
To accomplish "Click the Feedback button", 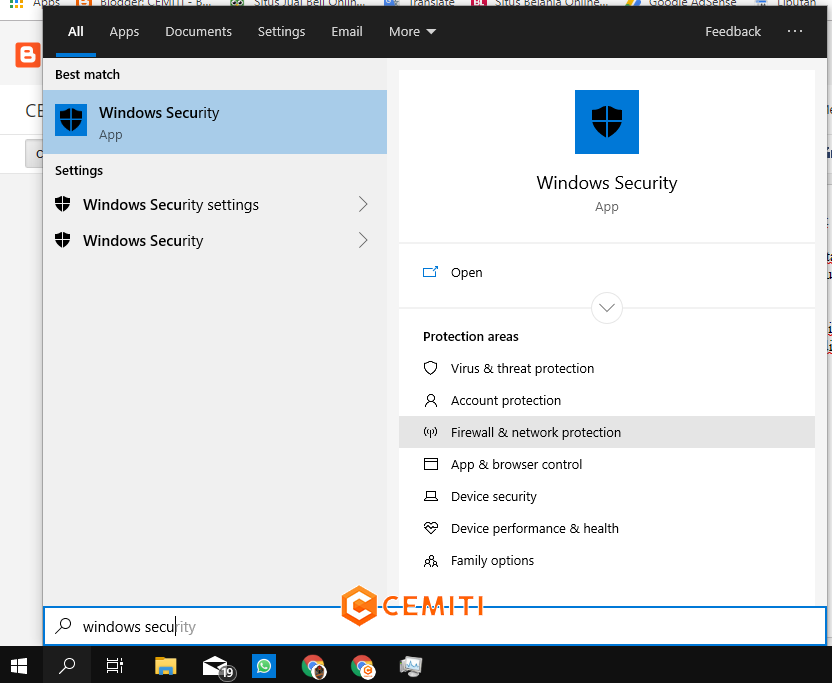I will 733,32.
